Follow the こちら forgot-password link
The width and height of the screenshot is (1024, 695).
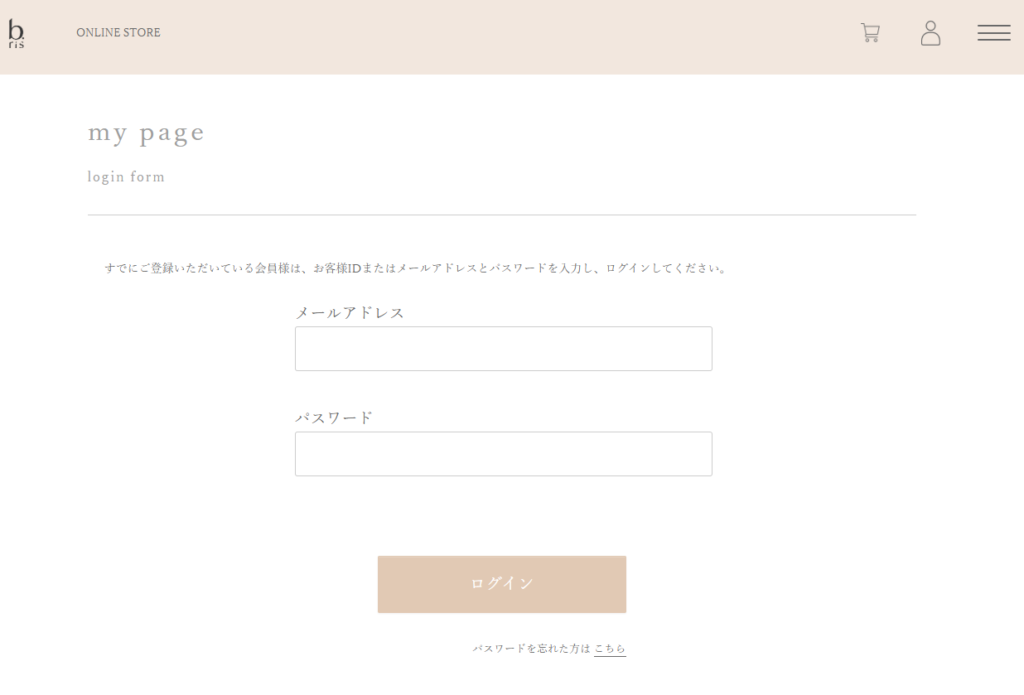click(x=610, y=649)
